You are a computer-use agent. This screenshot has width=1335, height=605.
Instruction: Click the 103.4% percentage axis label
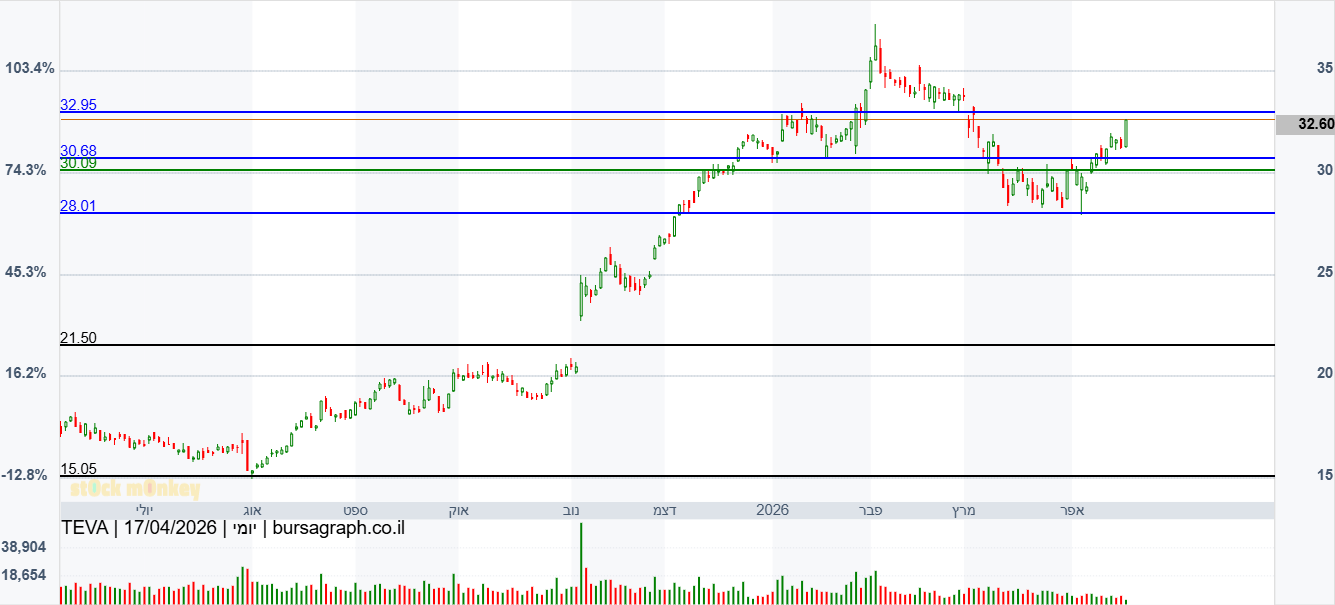(x=30, y=68)
